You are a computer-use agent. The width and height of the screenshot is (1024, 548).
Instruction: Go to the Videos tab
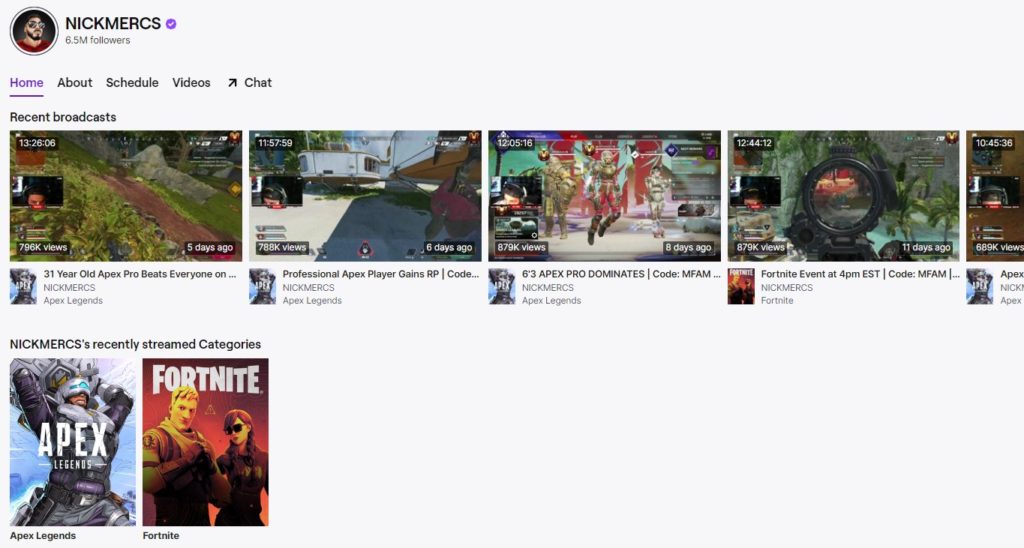coord(191,83)
